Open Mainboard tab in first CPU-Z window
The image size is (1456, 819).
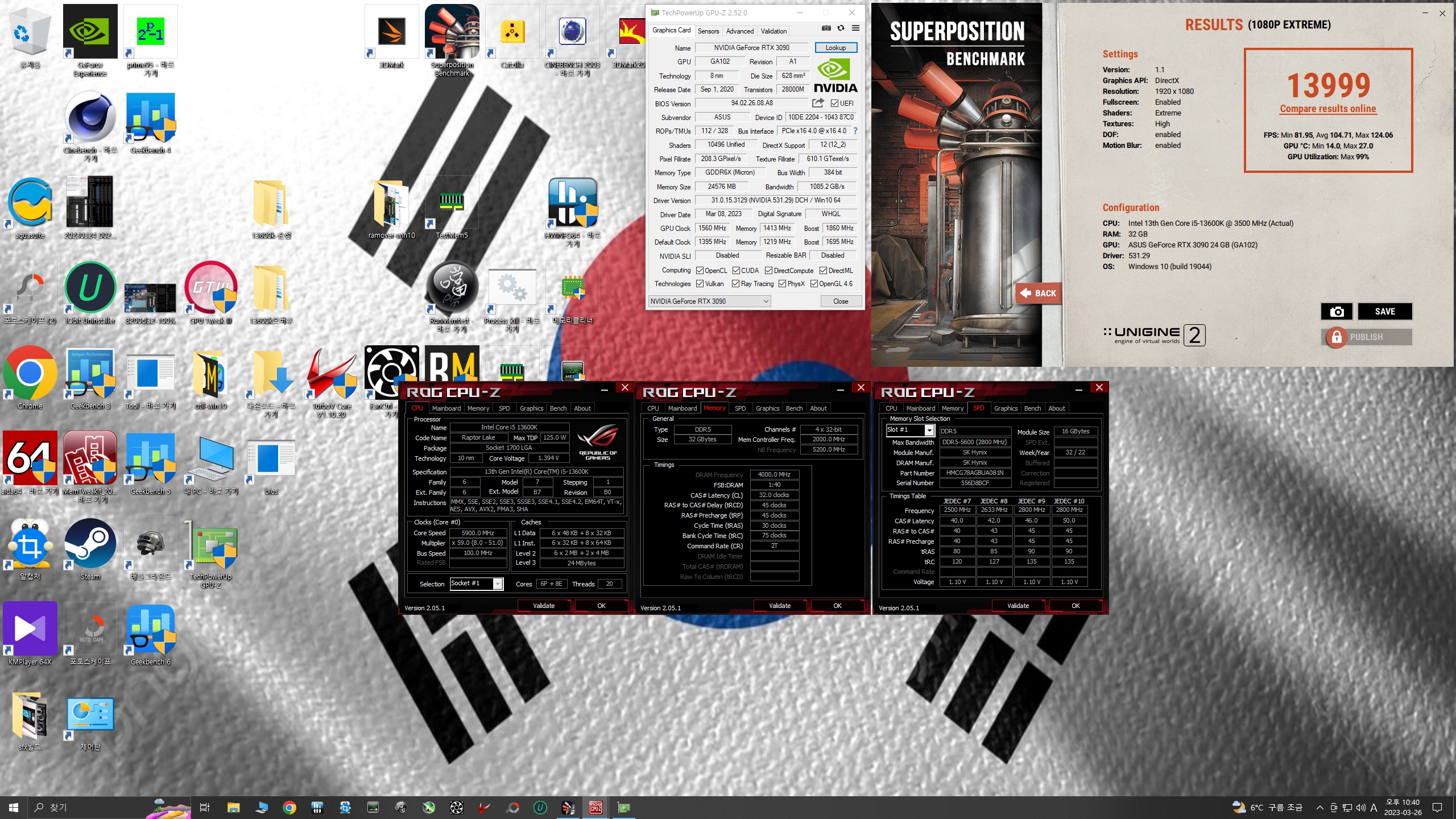point(446,408)
